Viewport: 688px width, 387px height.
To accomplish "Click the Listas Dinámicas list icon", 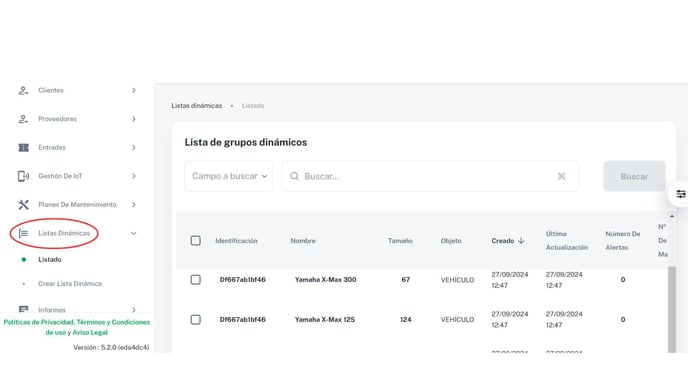I will tap(23, 233).
